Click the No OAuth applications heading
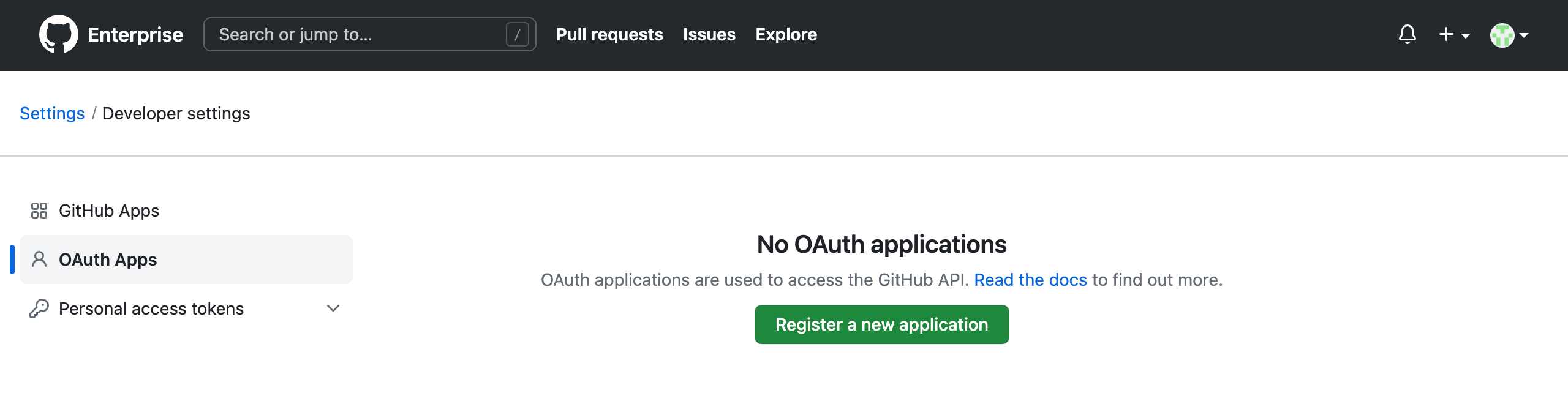 pyautogui.click(x=881, y=244)
